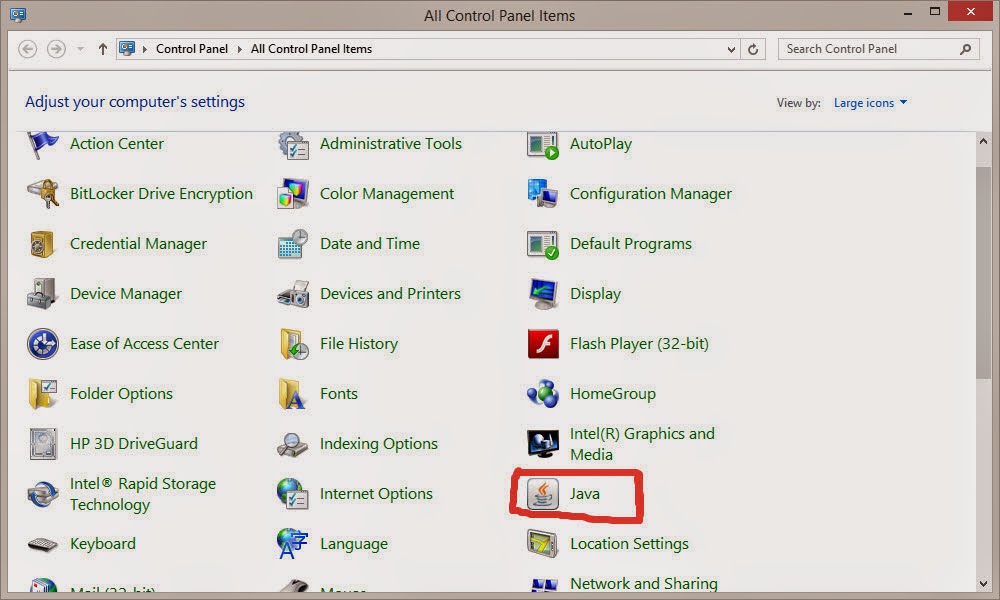Viewport: 1000px width, 600px height.
Task: Open the Keyboard settings
Action: point(103,543)
